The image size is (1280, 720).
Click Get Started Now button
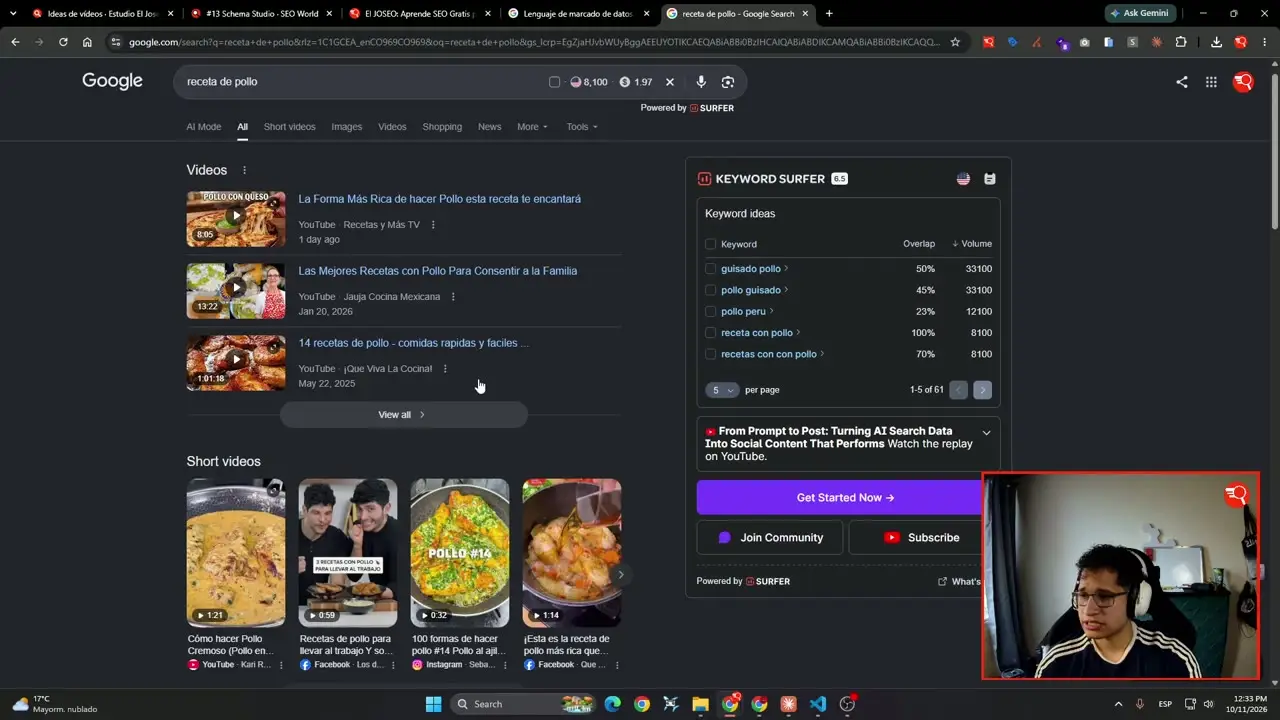click(845, 497)
